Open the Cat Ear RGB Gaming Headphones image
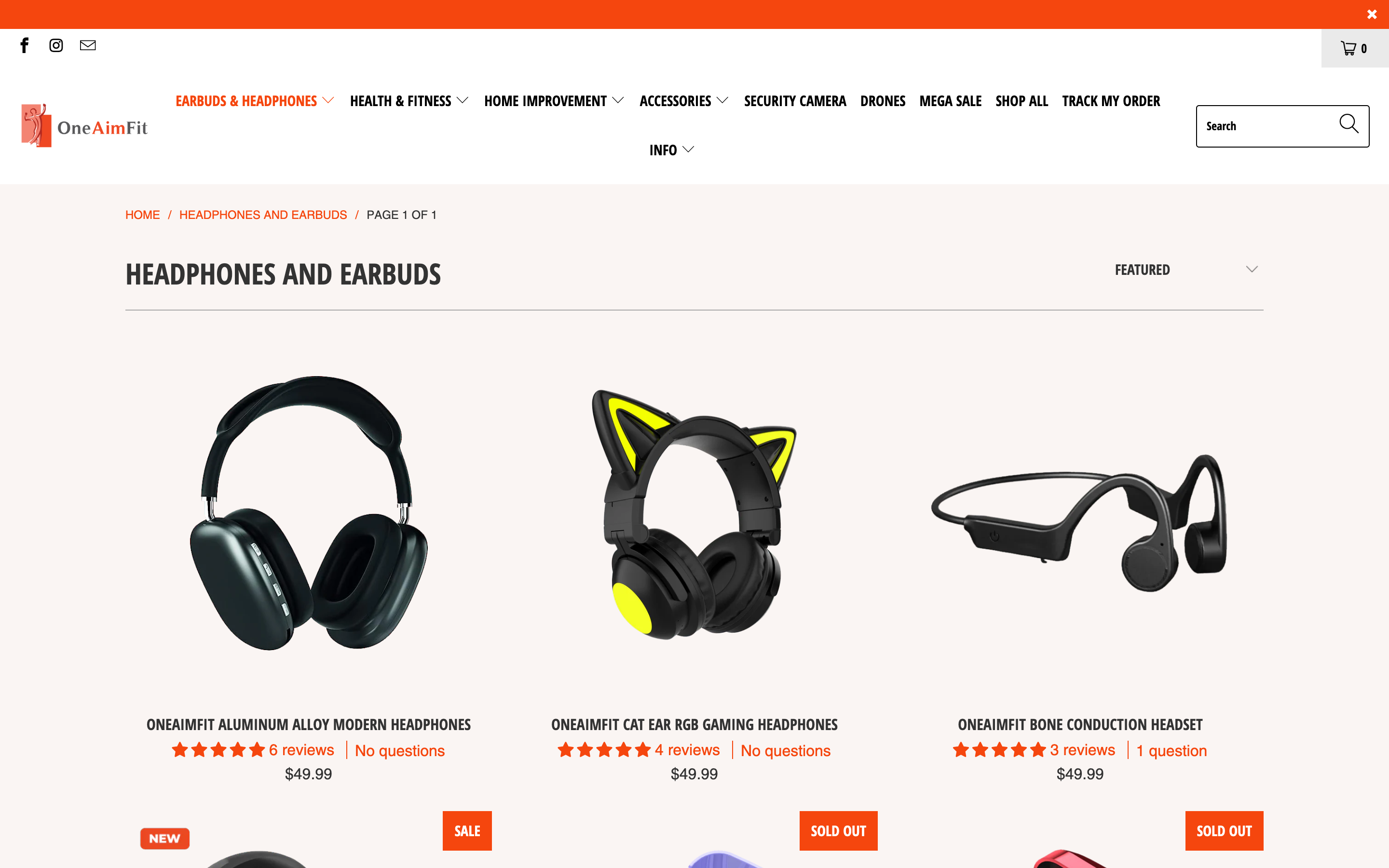1389x868 pixels. pos(694,514)
